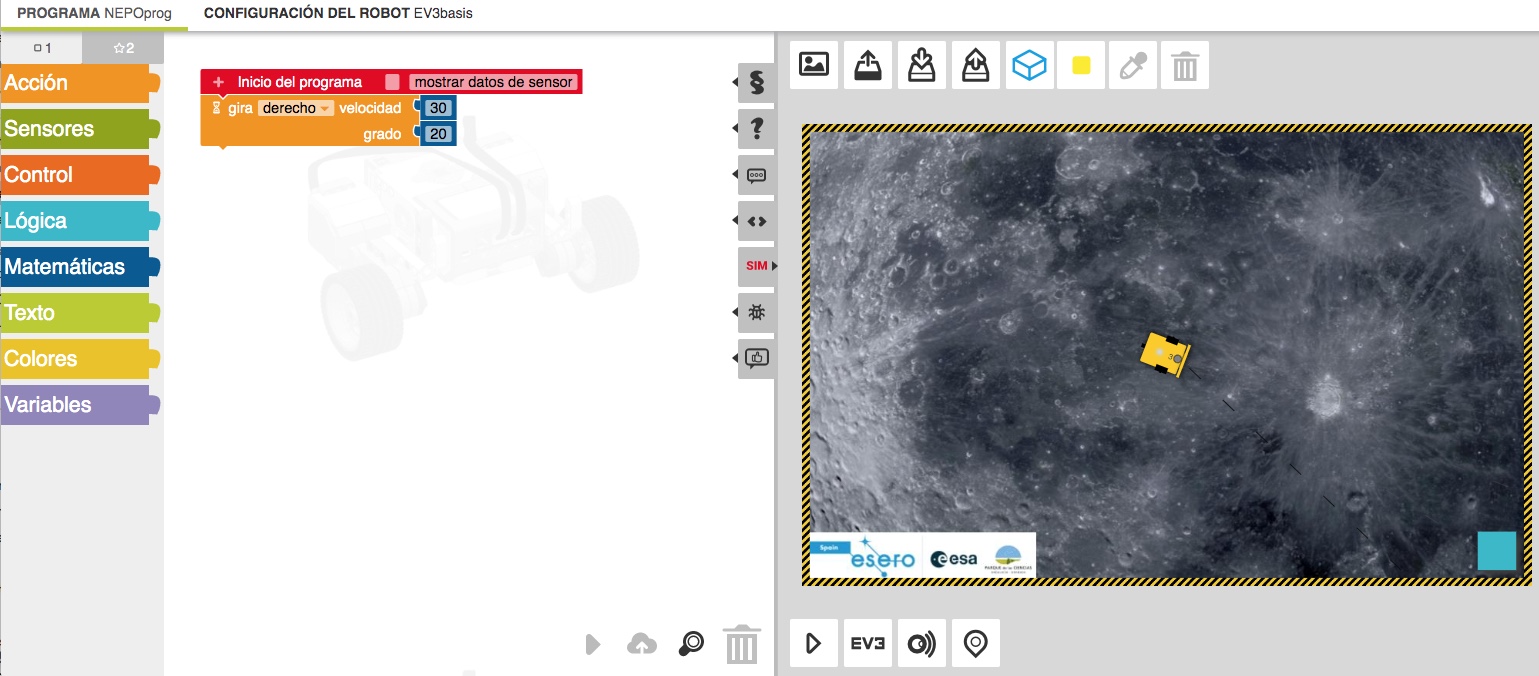Viewport: 1539px width, 676px height.
Task: Select the color picker eyedropper tool
Action: click(x=1131, y=66)
